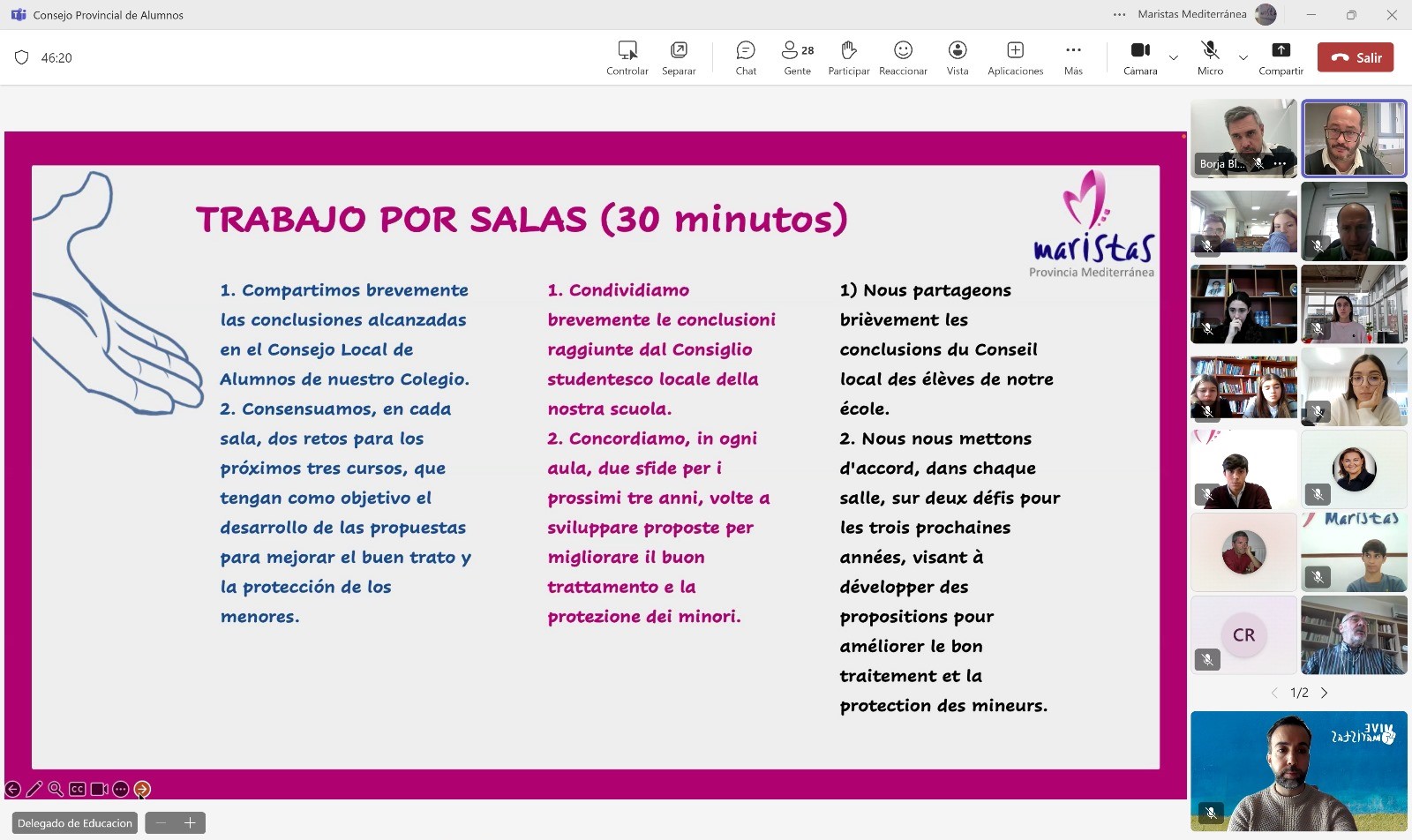Zoom in with the plus button

click(x=190, y=823)
